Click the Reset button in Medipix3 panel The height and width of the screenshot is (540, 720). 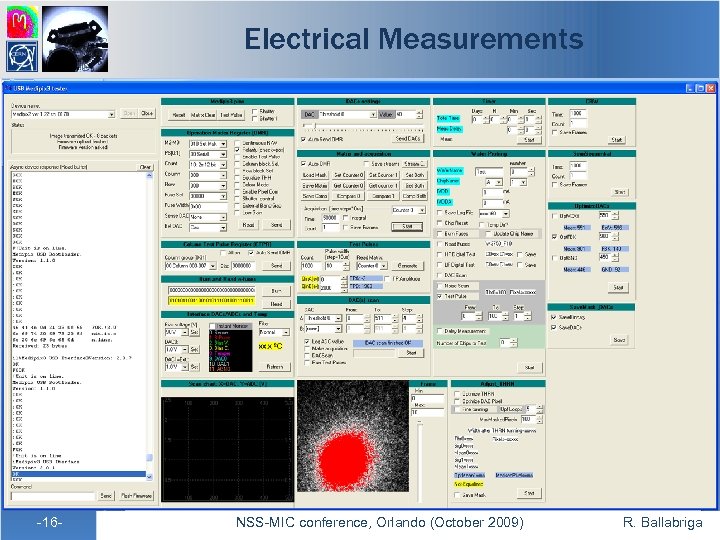coord(179,115)
